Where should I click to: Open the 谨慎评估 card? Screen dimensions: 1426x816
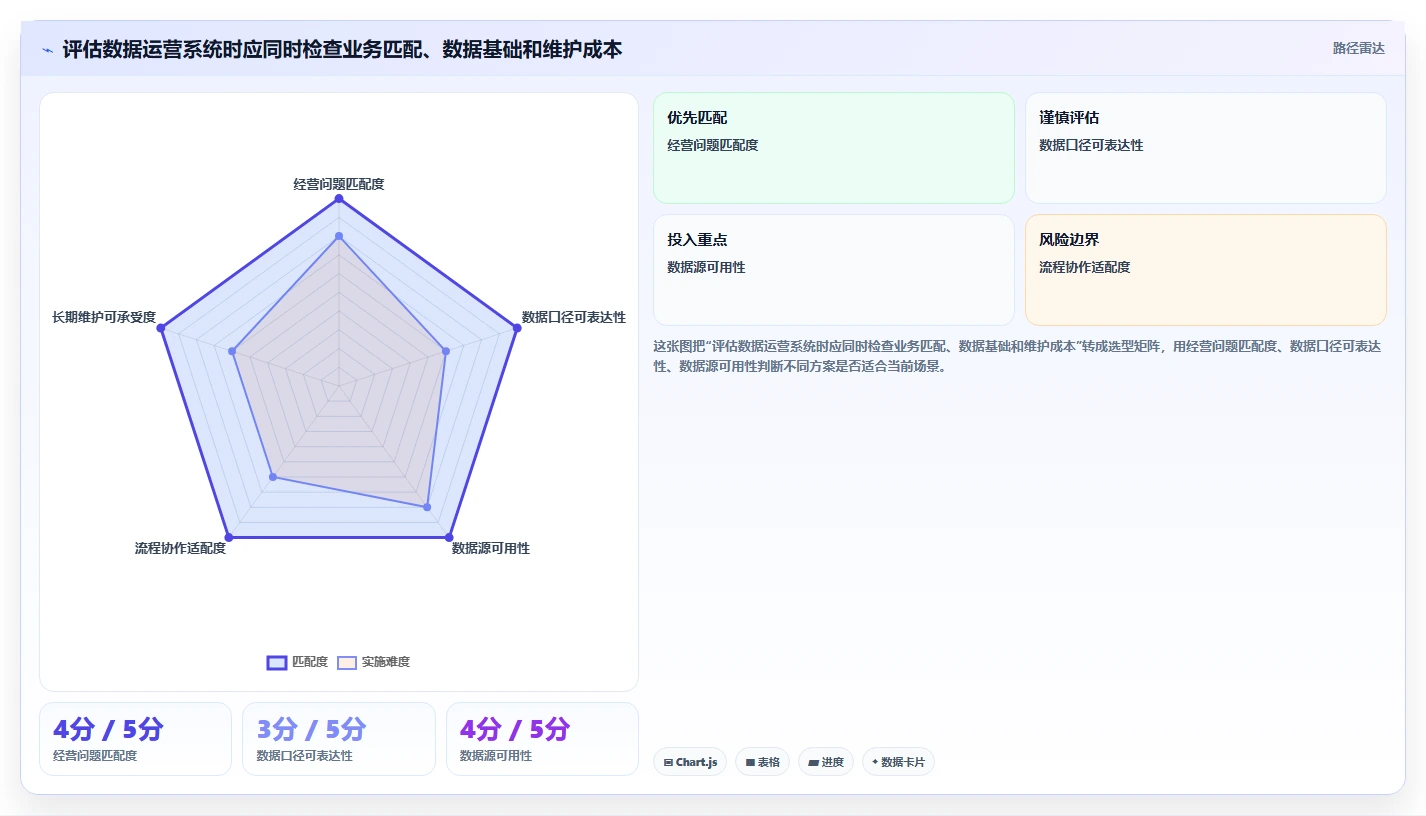pos(1206,148)
